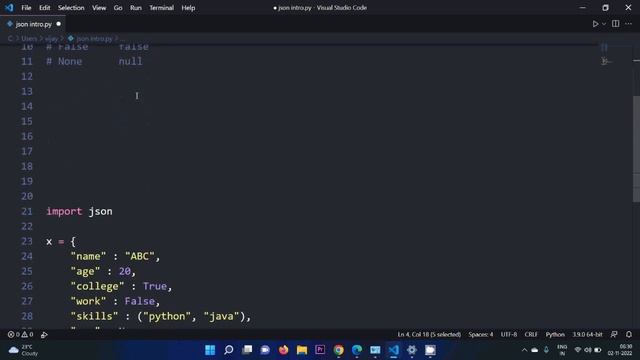Viewport: 640px width, 360px height.
Task: Open the File menu
Action: tap(26, 8)
